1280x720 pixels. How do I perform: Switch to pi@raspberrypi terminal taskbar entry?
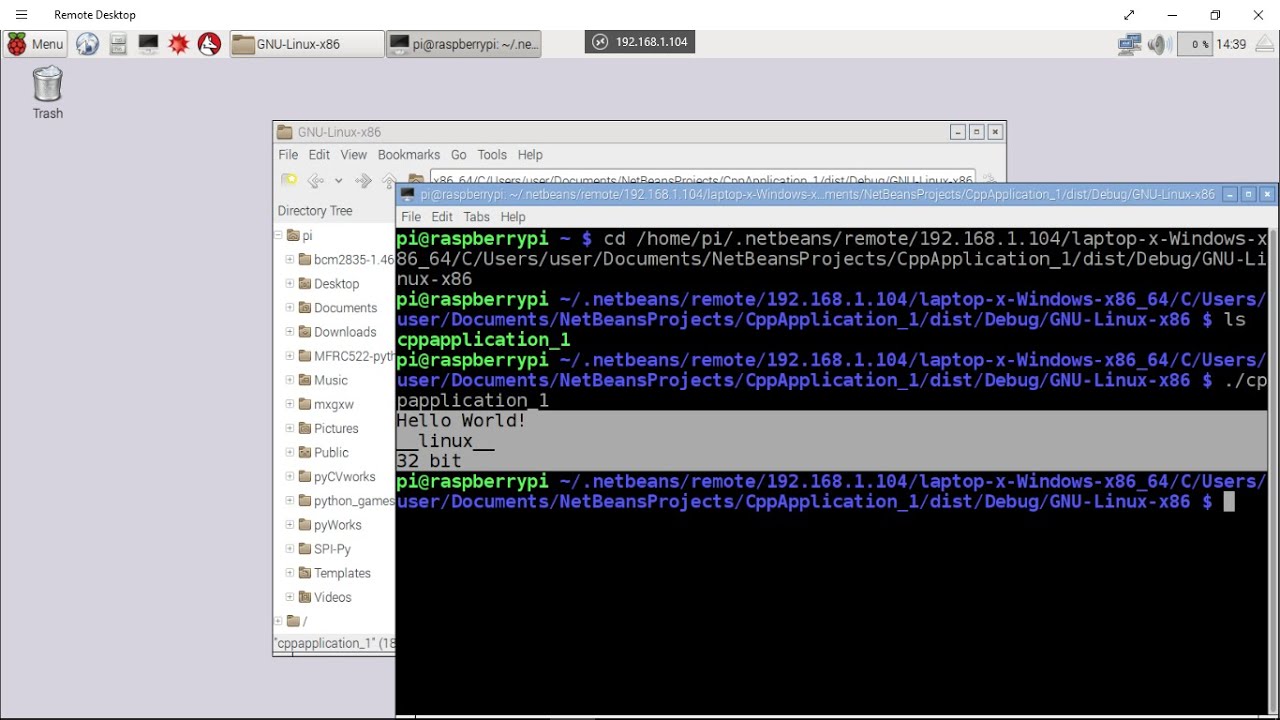pyautogui.click(x=464, y=44)
